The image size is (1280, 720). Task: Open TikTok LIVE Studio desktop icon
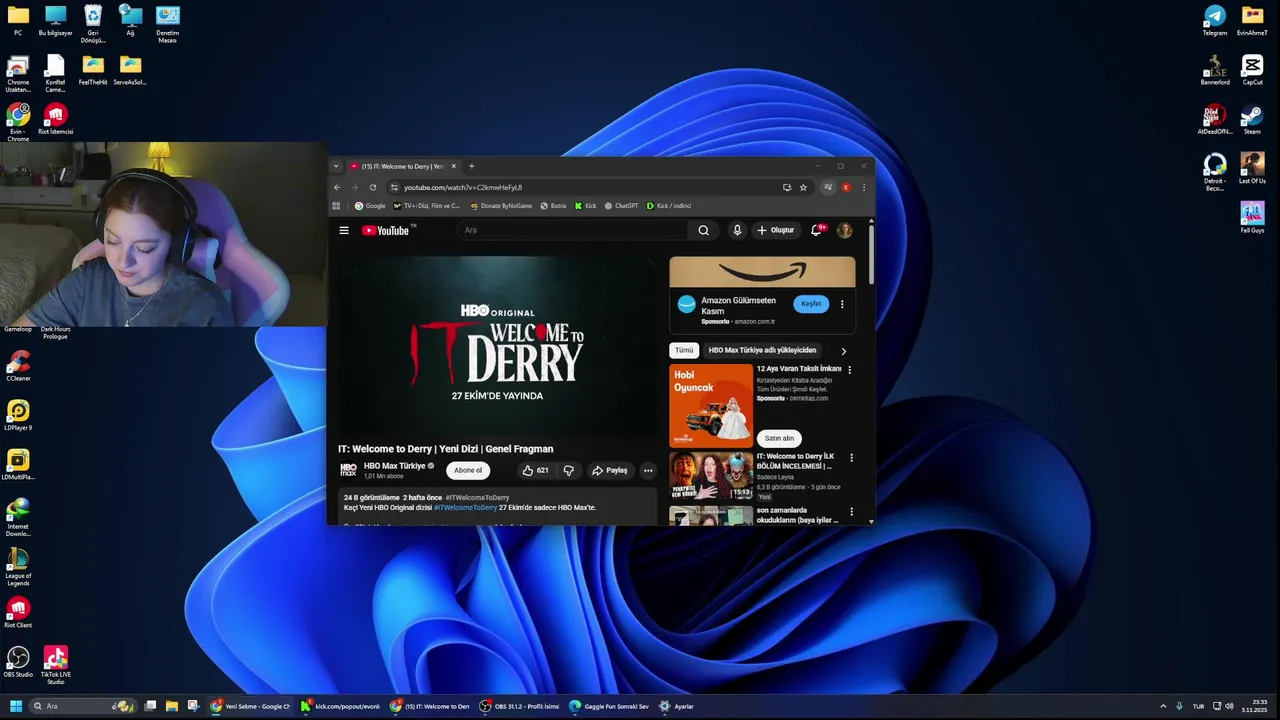click(56, 665)
